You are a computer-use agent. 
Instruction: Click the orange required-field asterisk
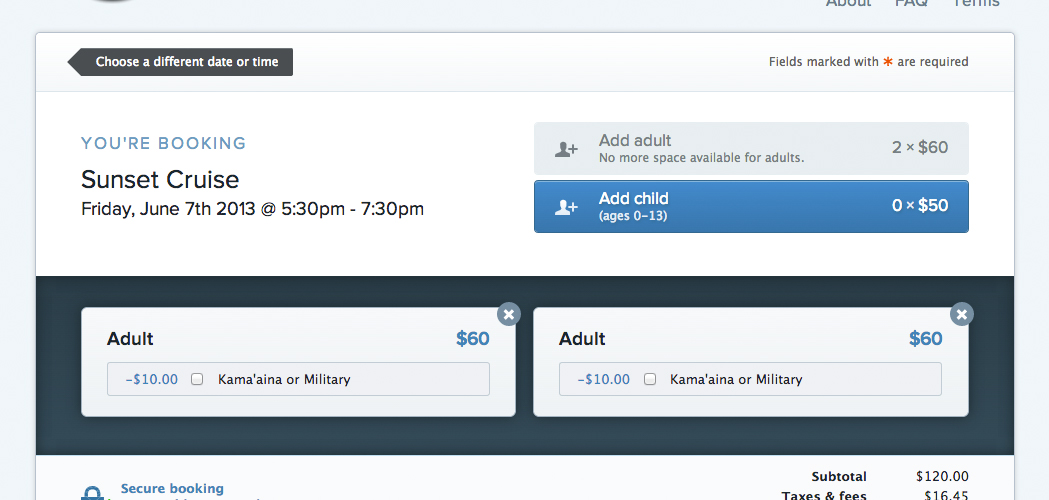(x=888, y=62)
